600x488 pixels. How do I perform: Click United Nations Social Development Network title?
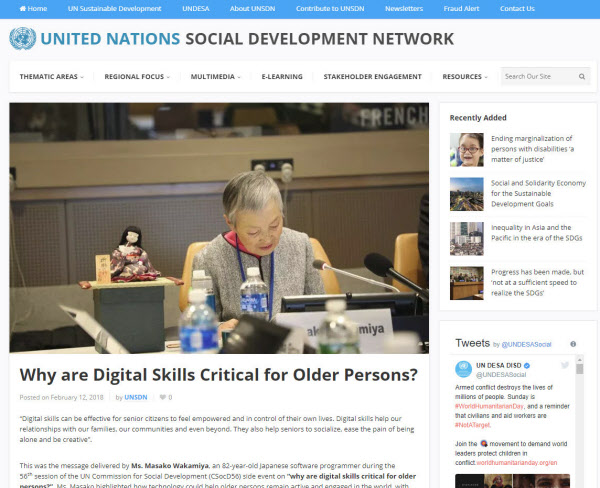pos(247,39)
